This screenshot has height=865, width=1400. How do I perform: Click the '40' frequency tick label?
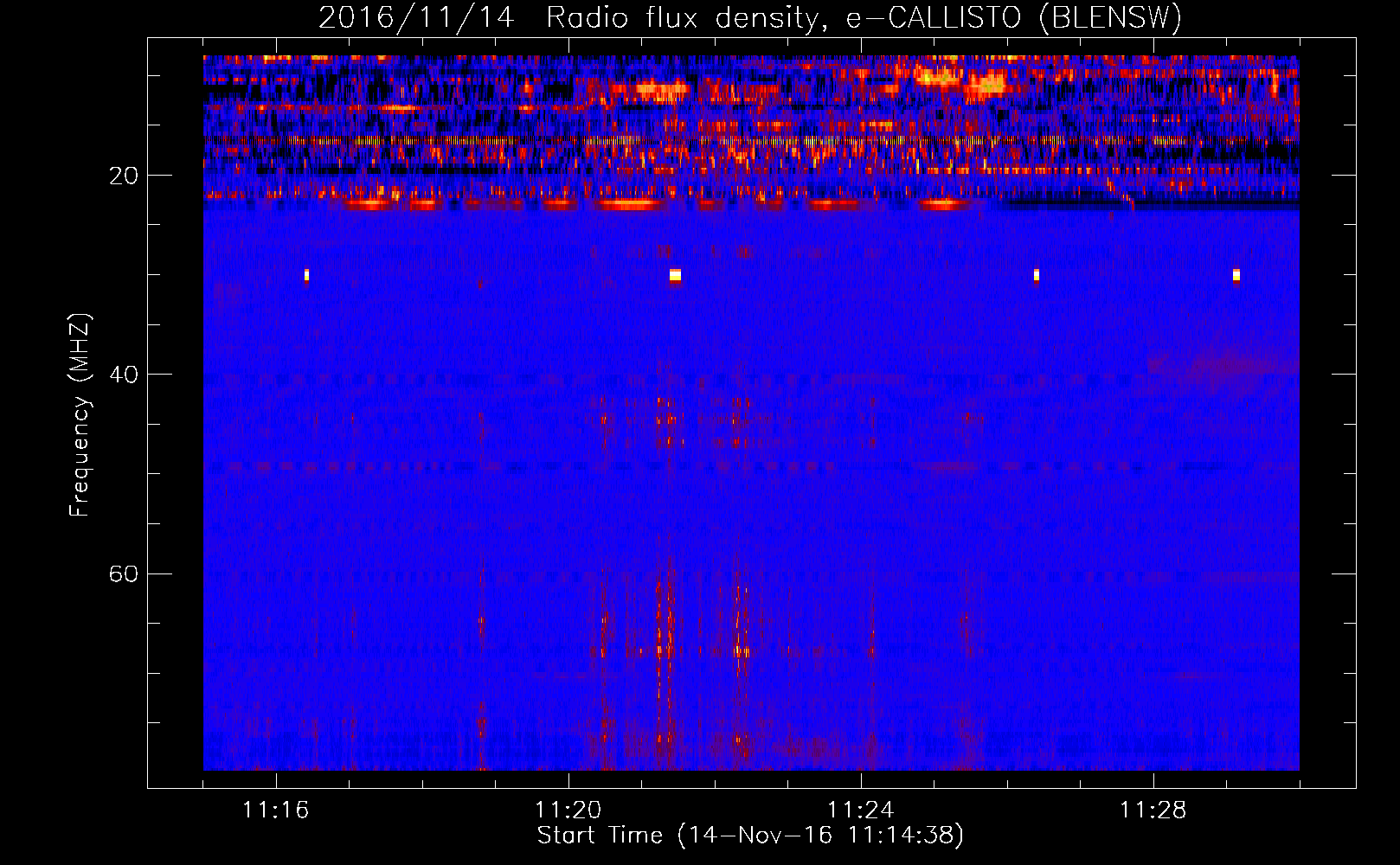pos(124,375)
